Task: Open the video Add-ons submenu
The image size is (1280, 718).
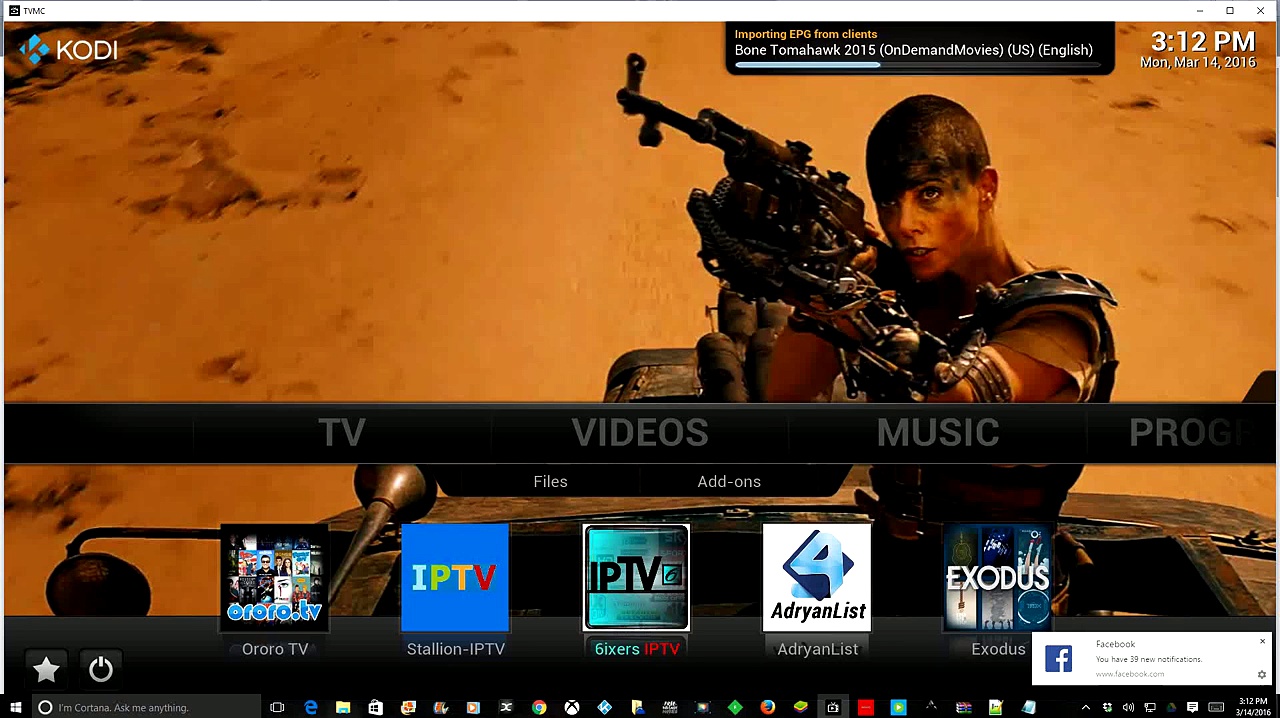Action: [729, 482]
